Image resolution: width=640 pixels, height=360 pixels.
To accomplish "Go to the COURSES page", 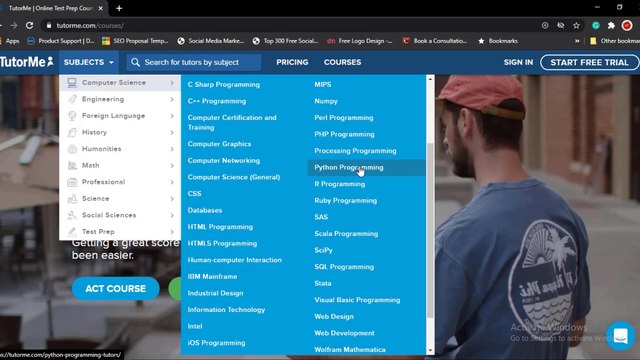I will click(342, 62).
